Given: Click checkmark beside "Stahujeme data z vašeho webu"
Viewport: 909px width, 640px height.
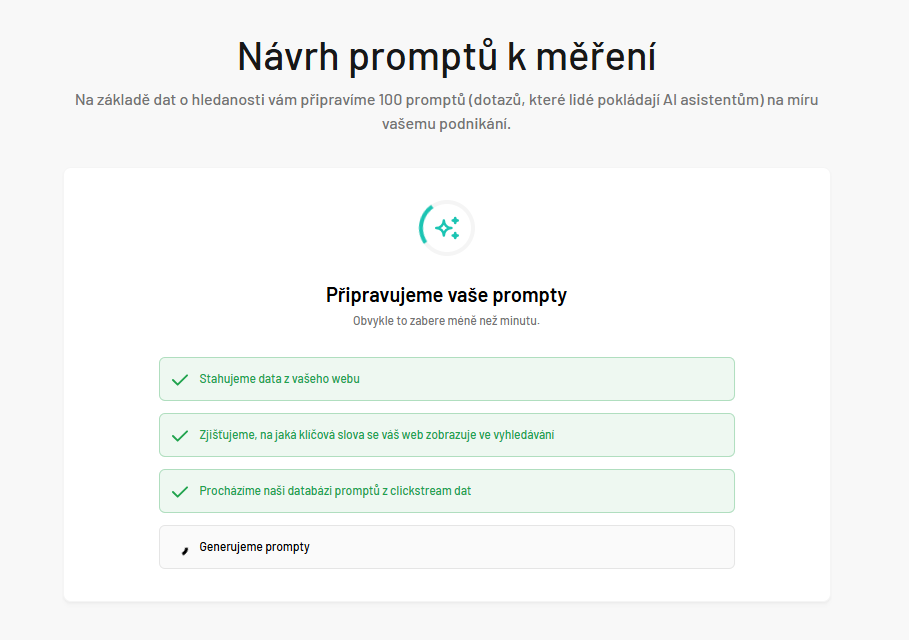Looking at the screenshot, I should tap(180, 380).
